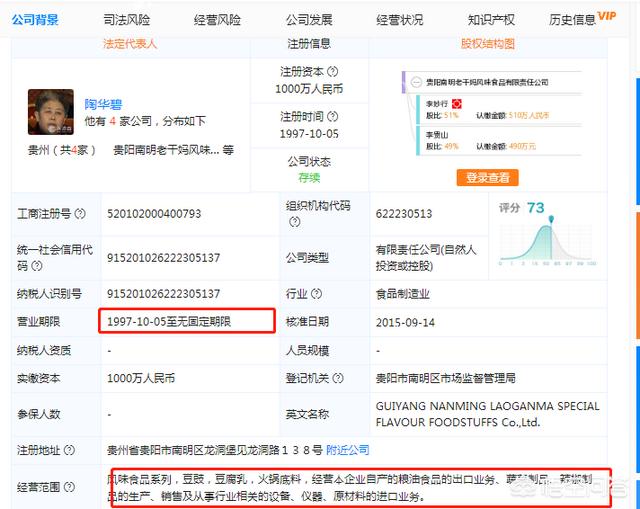This screenshot has height=509, width=640.
Task: Click the help icon beside 注册时间
Action: point(333,116)
